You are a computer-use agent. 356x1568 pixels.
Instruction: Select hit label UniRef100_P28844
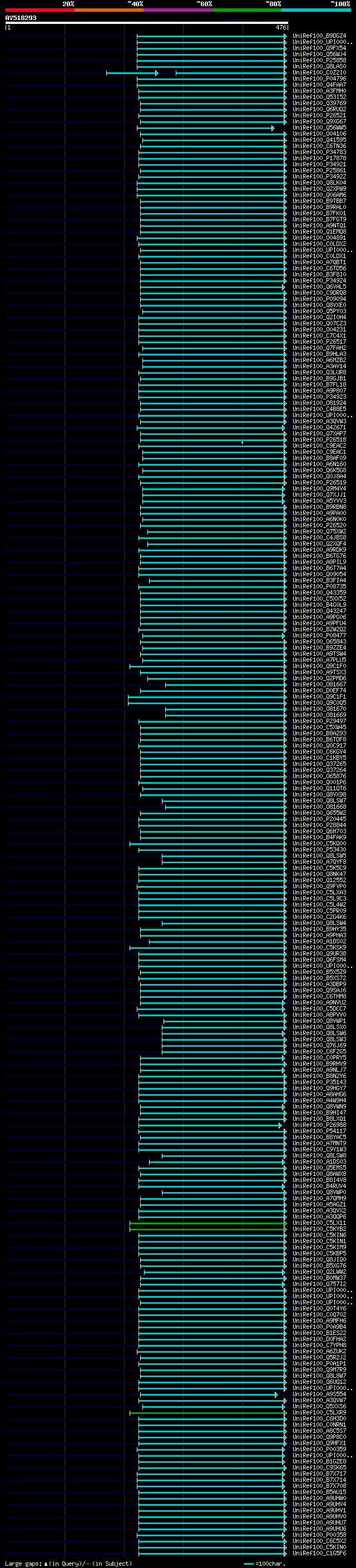point(319,825)
